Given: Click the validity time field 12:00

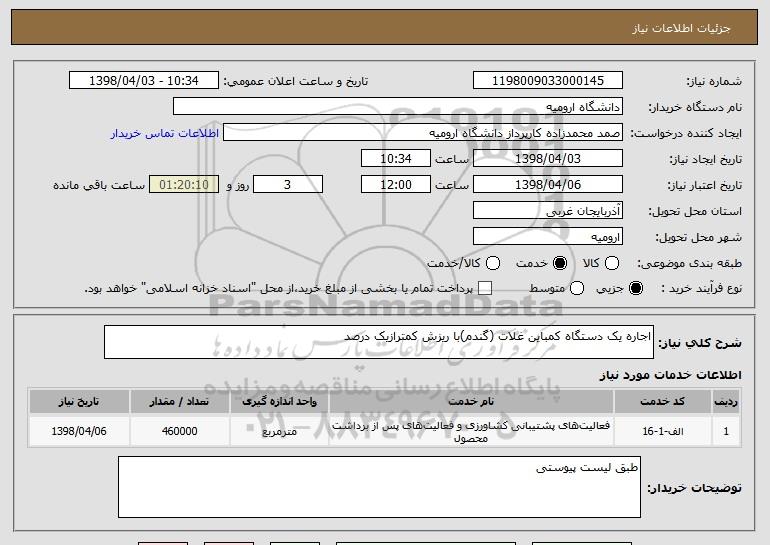Looking at the screenshot, I should tap(396, 185).
